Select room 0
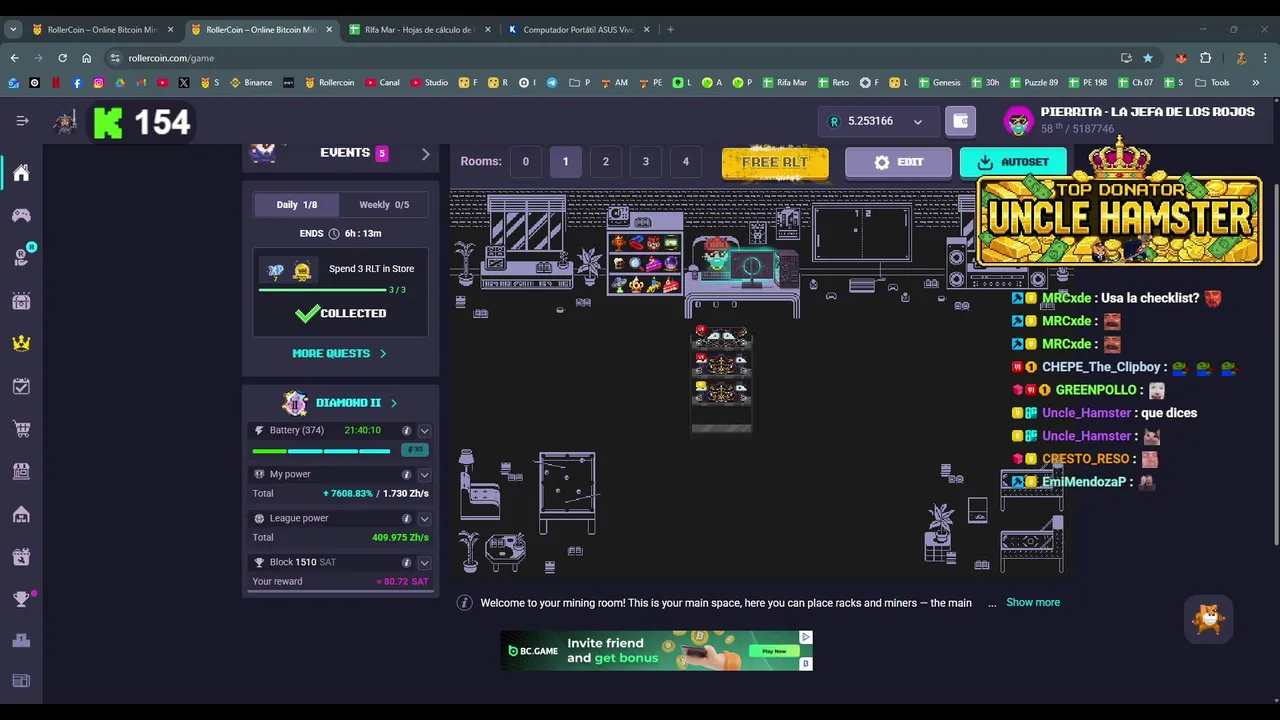The width and height of the screenshot is (1280, 720). point(525,162)
